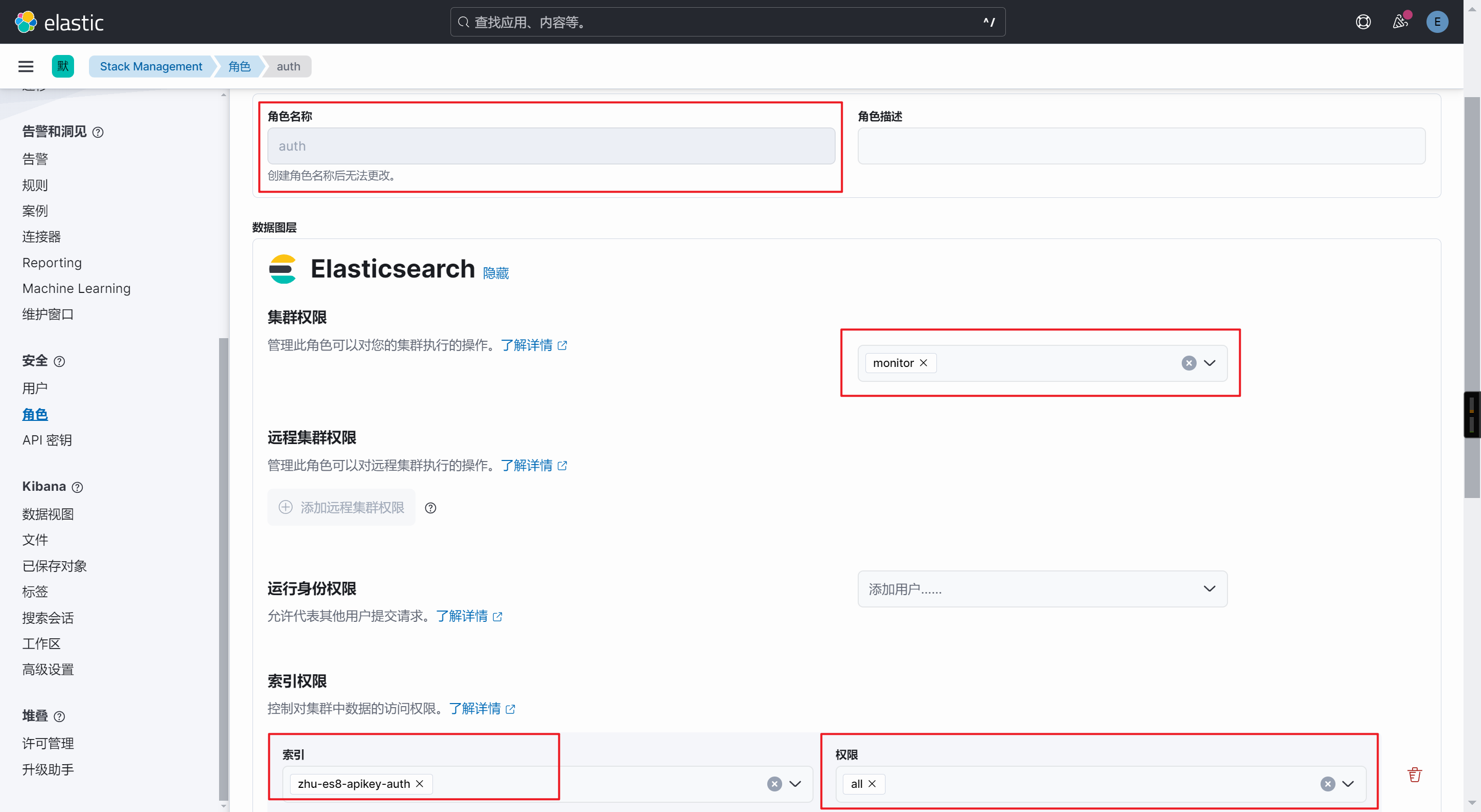
Task: Click the 角色名称 auth field
Action: (551, 146)
